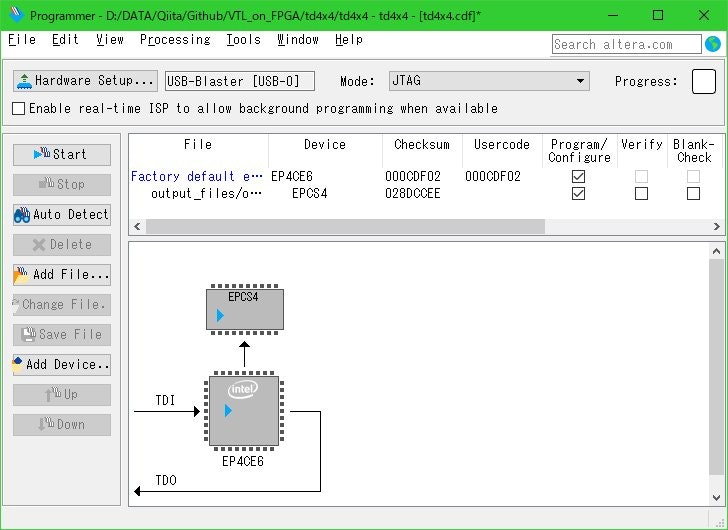Select the EP4CE6 Intel chip in diagram
The height and width of the screenshot is (530, 728).
tap(244, 411)
